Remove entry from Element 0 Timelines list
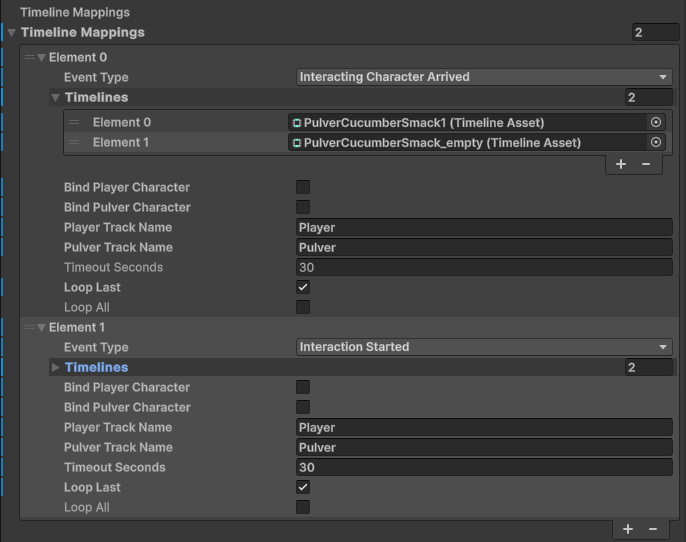This screenshot has width=686, height=542. point(646,164)
